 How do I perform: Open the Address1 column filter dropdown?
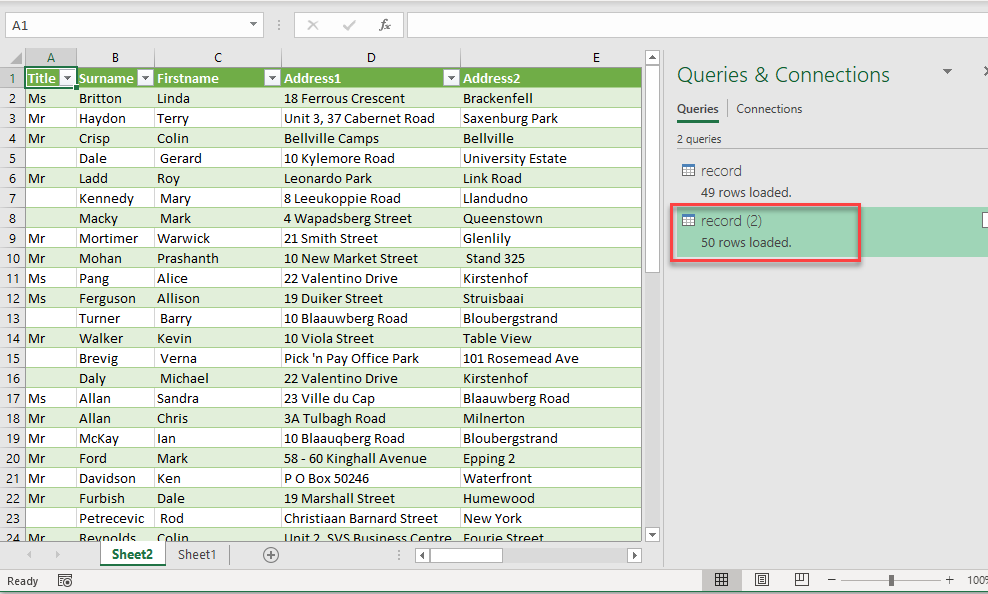coord(451,77)
